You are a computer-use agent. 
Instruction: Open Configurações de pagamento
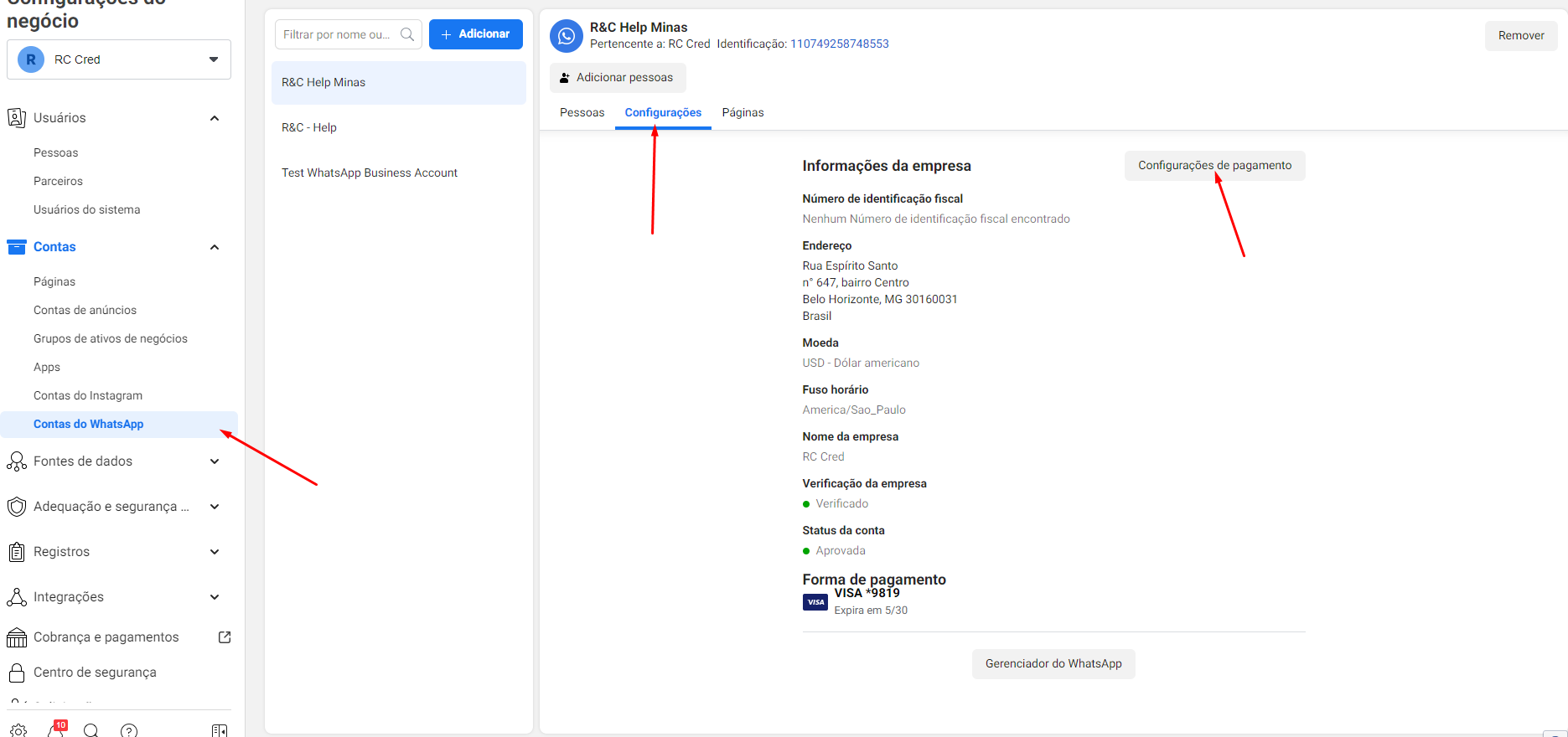pos(1214,166)
